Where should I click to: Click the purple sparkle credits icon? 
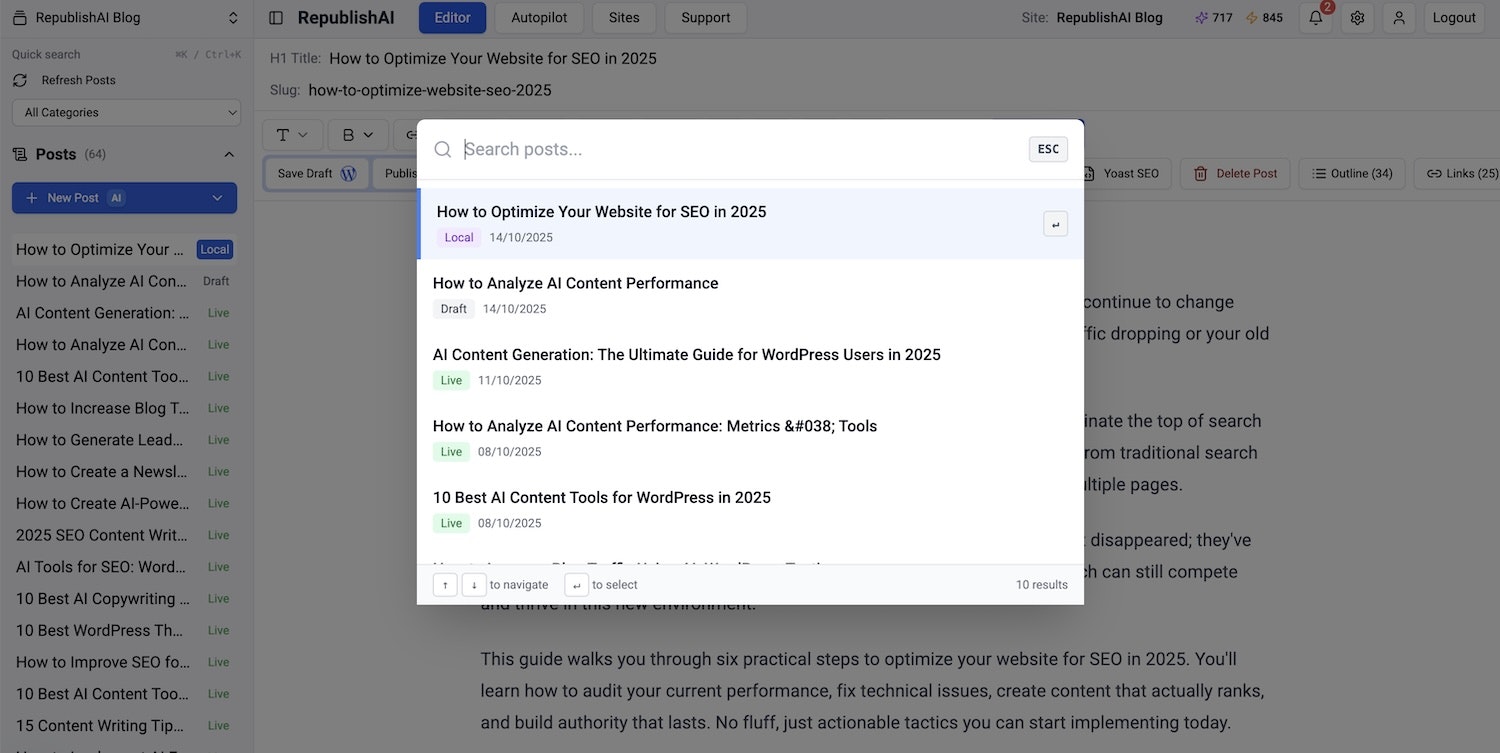click(1201, 18)
